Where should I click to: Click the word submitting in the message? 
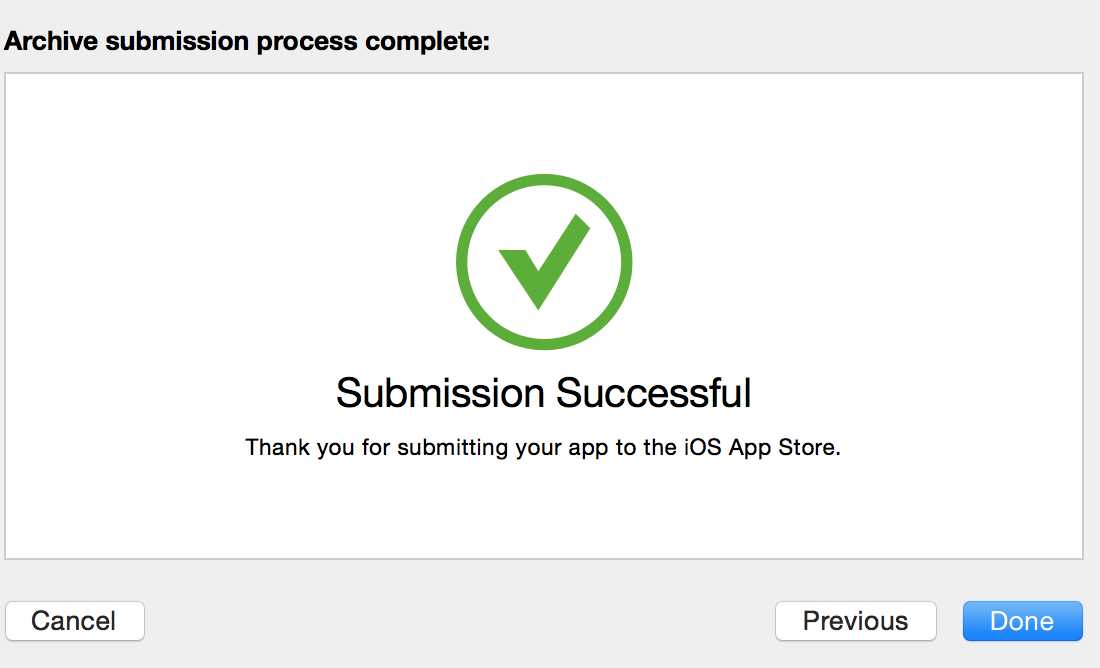point(452,448)
